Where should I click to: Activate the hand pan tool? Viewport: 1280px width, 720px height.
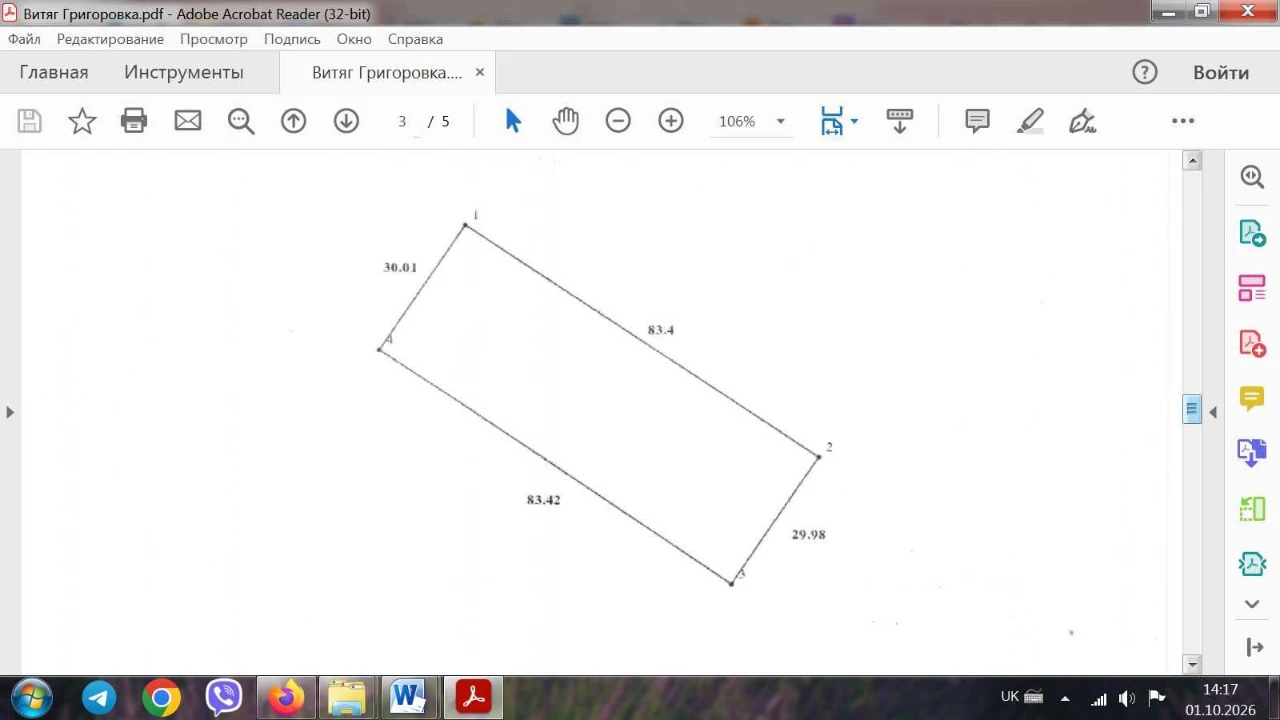tap(566, 121)
